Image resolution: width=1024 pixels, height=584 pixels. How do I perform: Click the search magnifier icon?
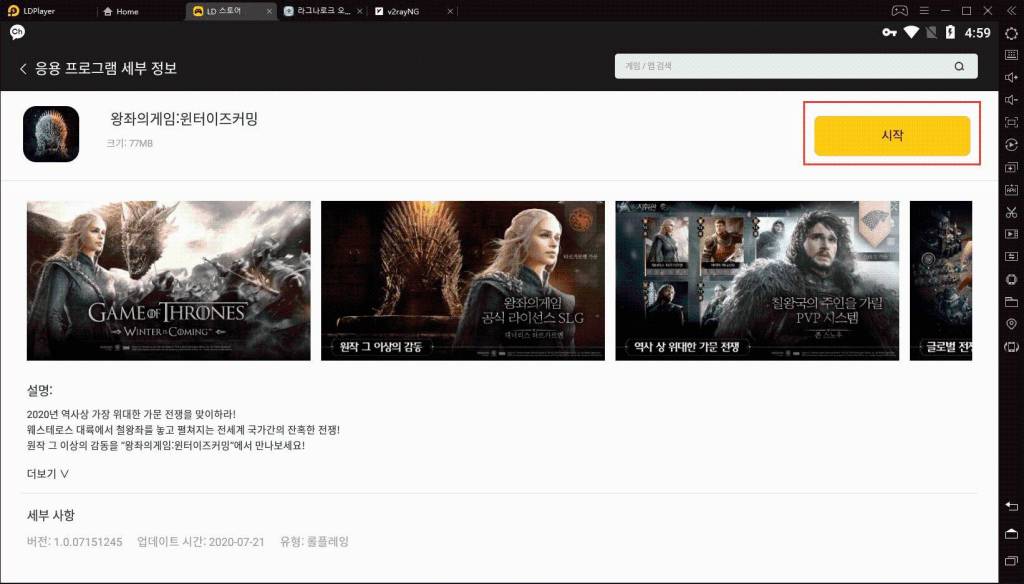[959, 66]
